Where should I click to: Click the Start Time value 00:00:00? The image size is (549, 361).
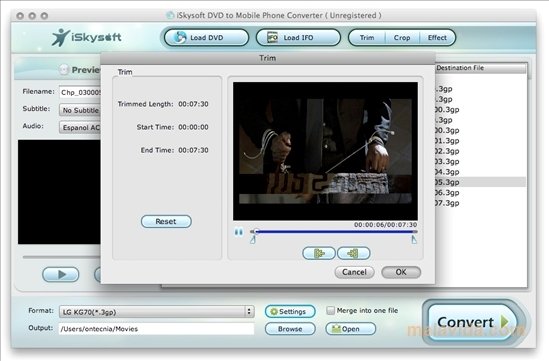tap(193, 127)
